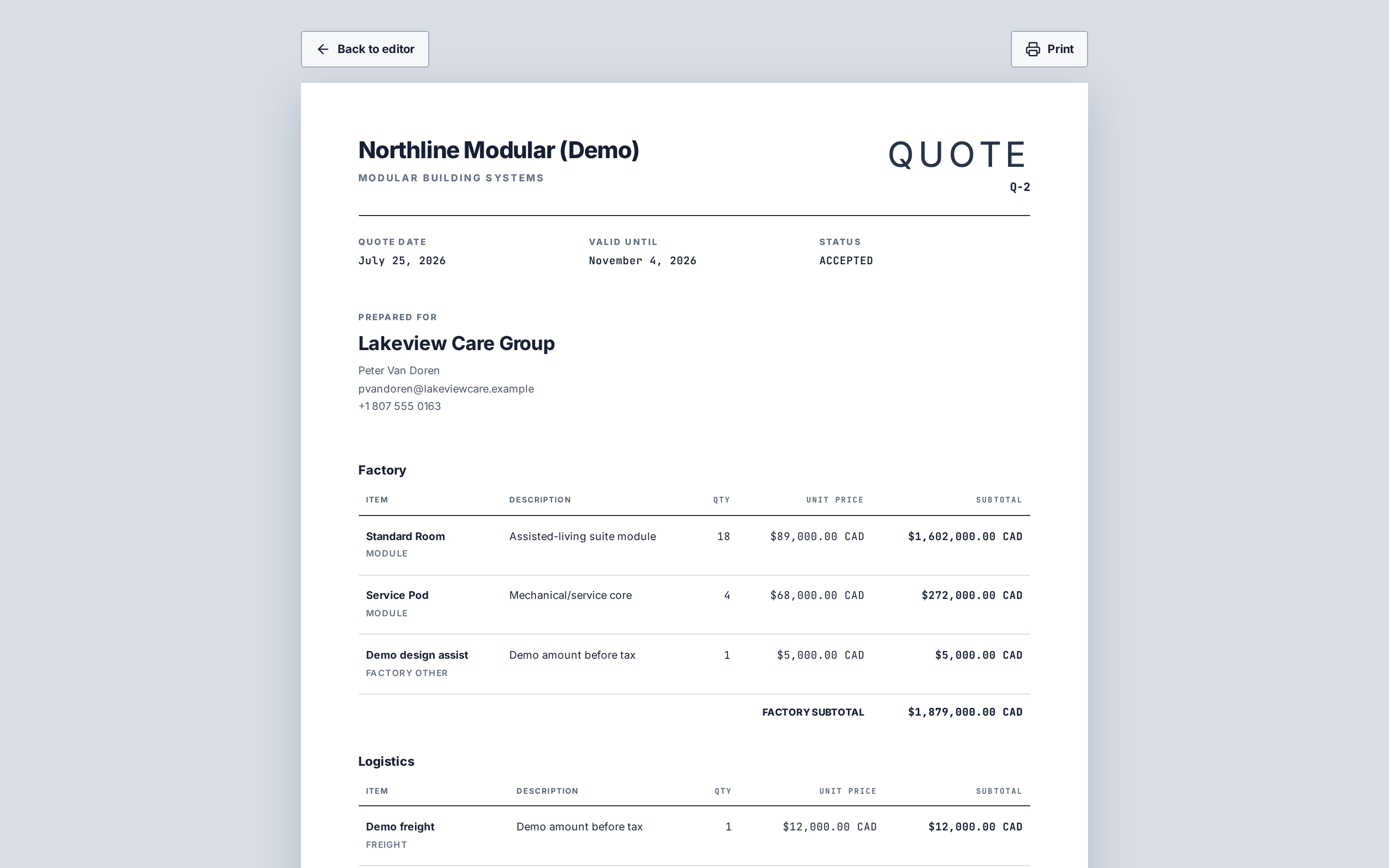Click the 'Print' button label
The width and height of the screenshot is (1389, 868).
1060,49
